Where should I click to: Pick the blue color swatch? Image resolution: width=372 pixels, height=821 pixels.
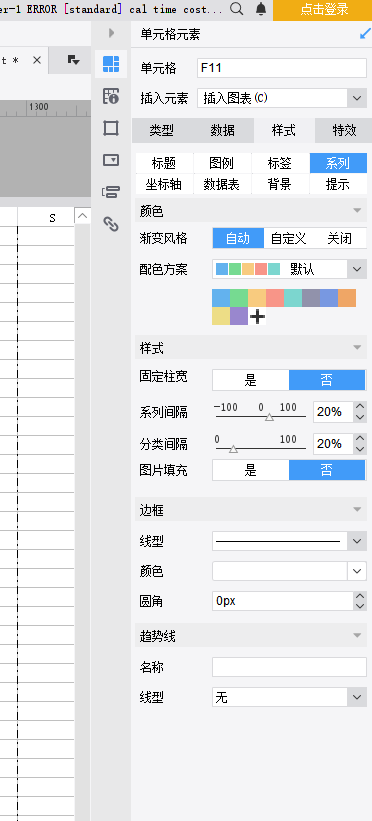(x=221, y=298)
